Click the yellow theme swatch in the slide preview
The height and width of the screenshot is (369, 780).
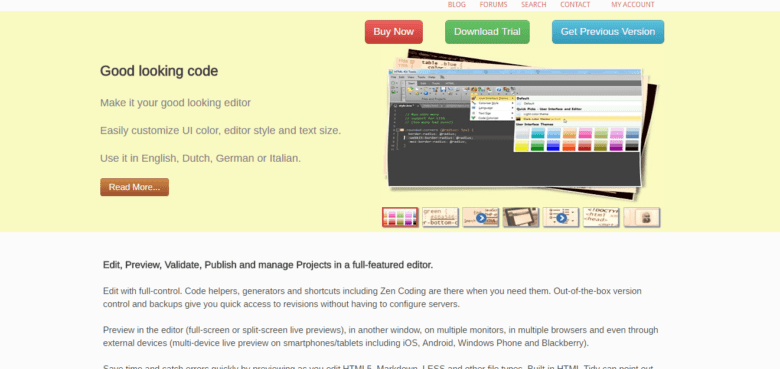522,145
